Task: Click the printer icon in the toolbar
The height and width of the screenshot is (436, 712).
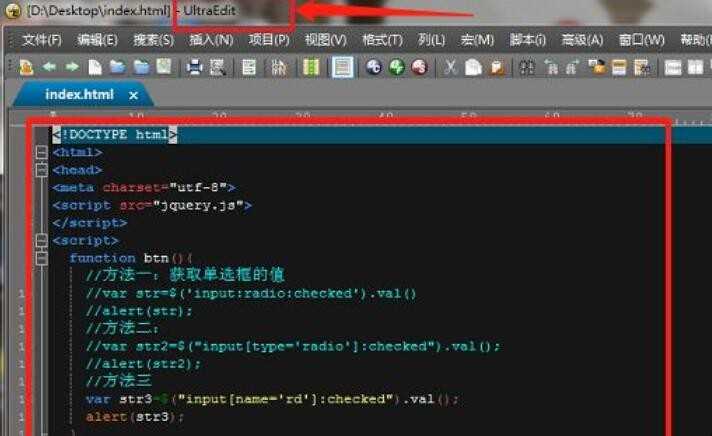Action: [194, 67]
